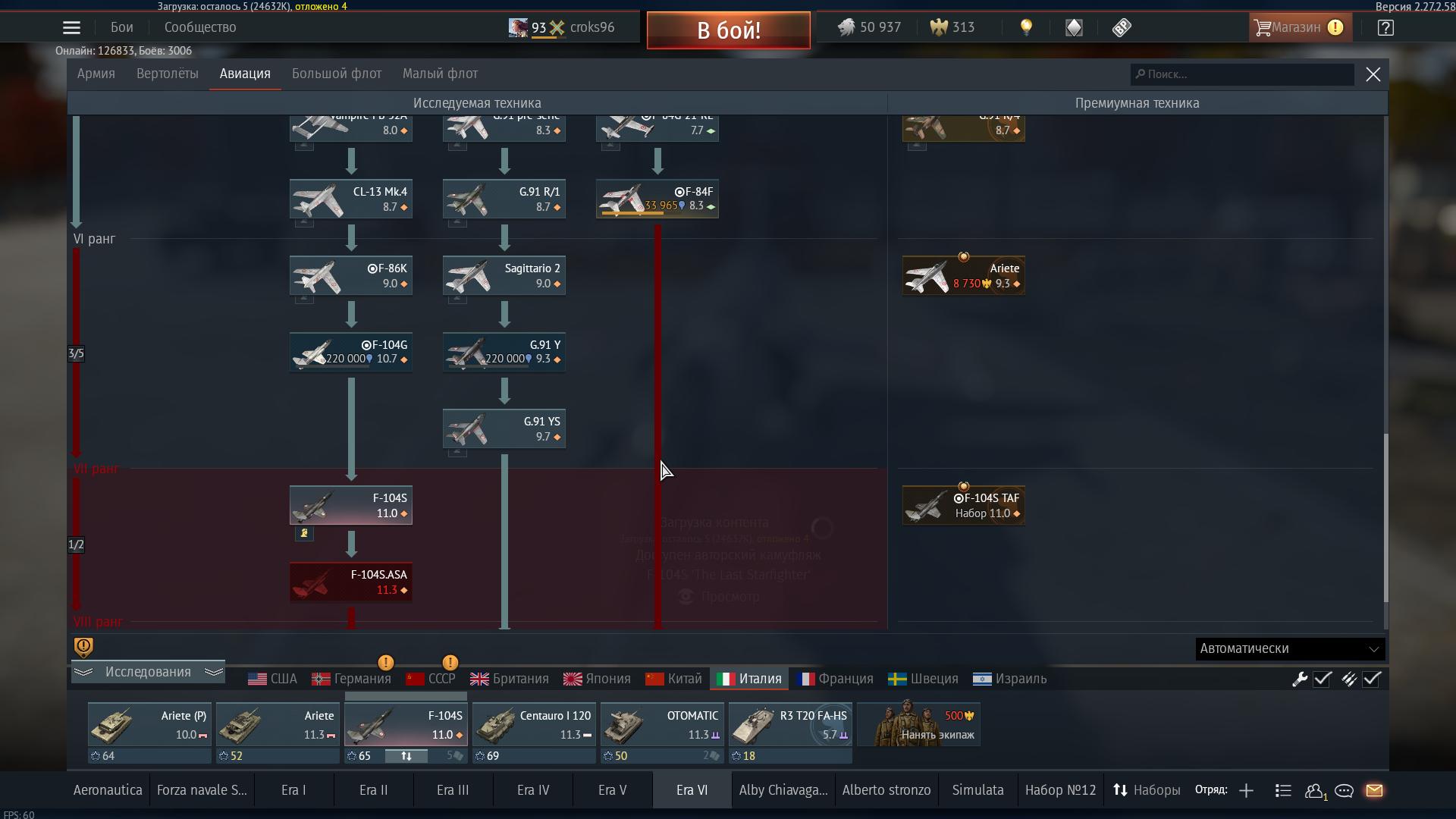Click the В бой! button
This screenshot has height=819, width=1456.
[729, 30]
